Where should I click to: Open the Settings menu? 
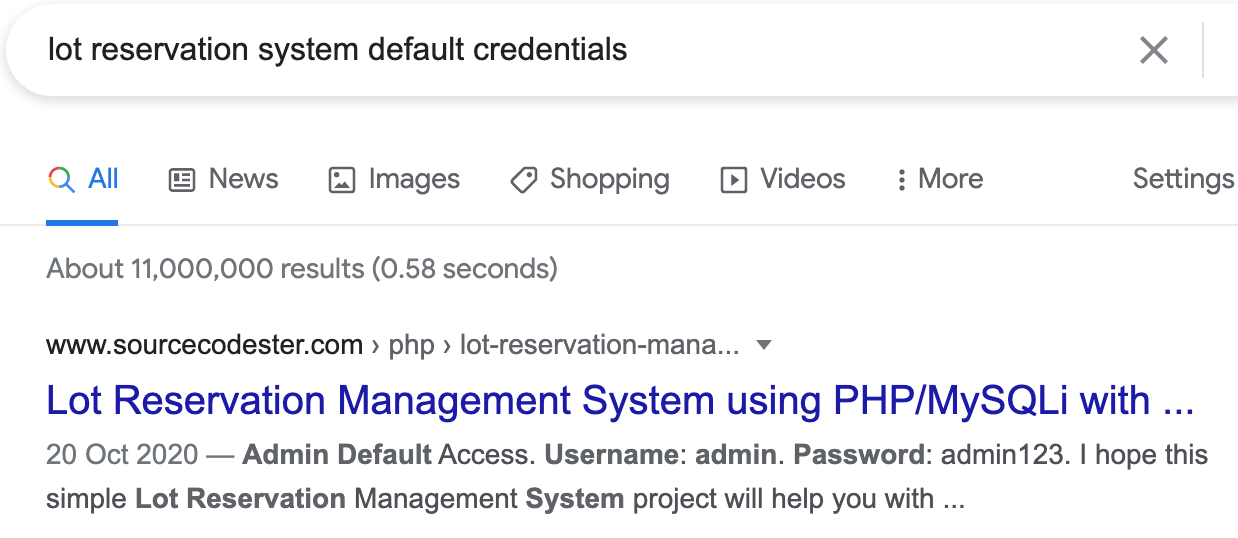[x=1184, y=179]
